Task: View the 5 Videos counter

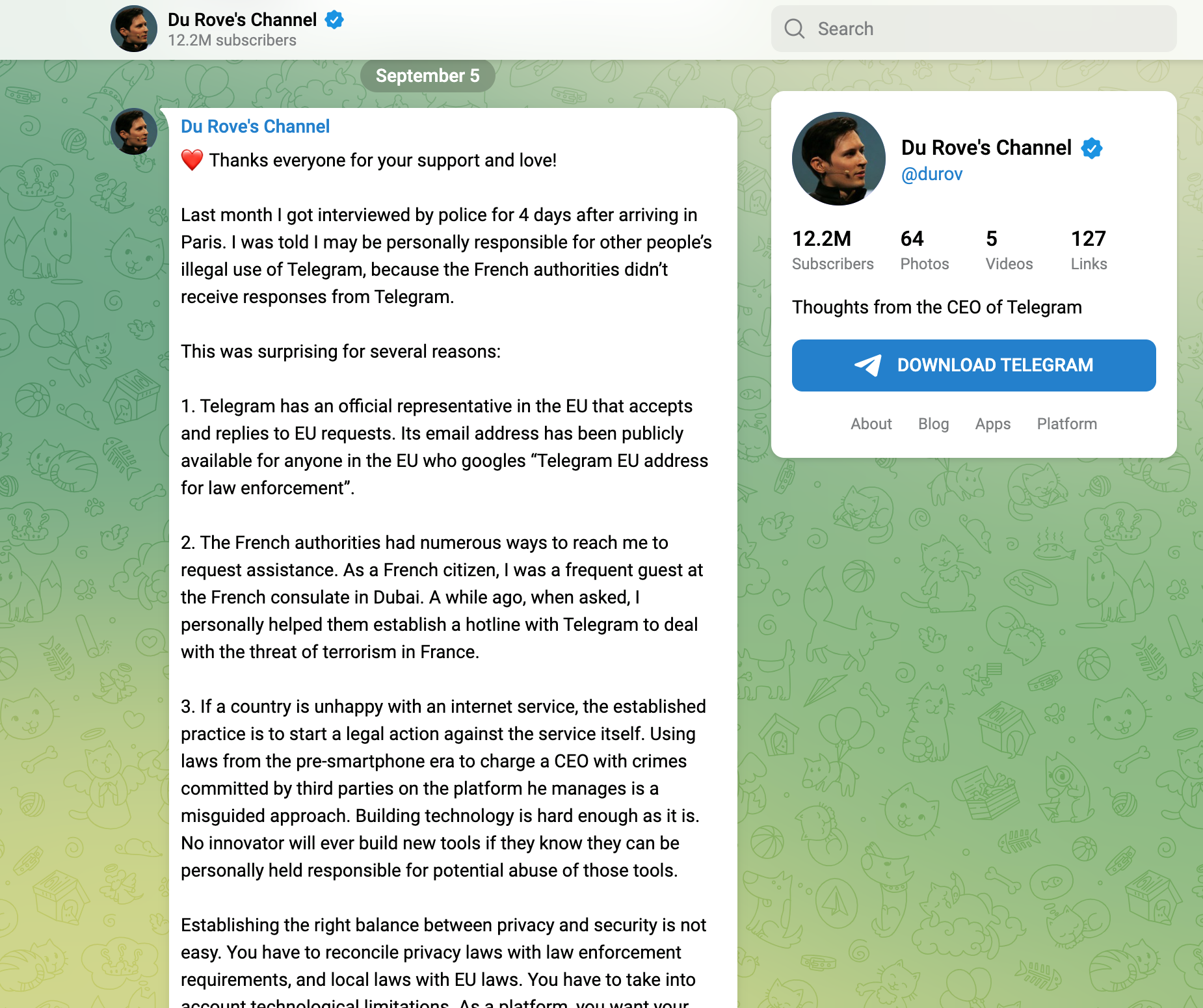Action: [1009, 250]
